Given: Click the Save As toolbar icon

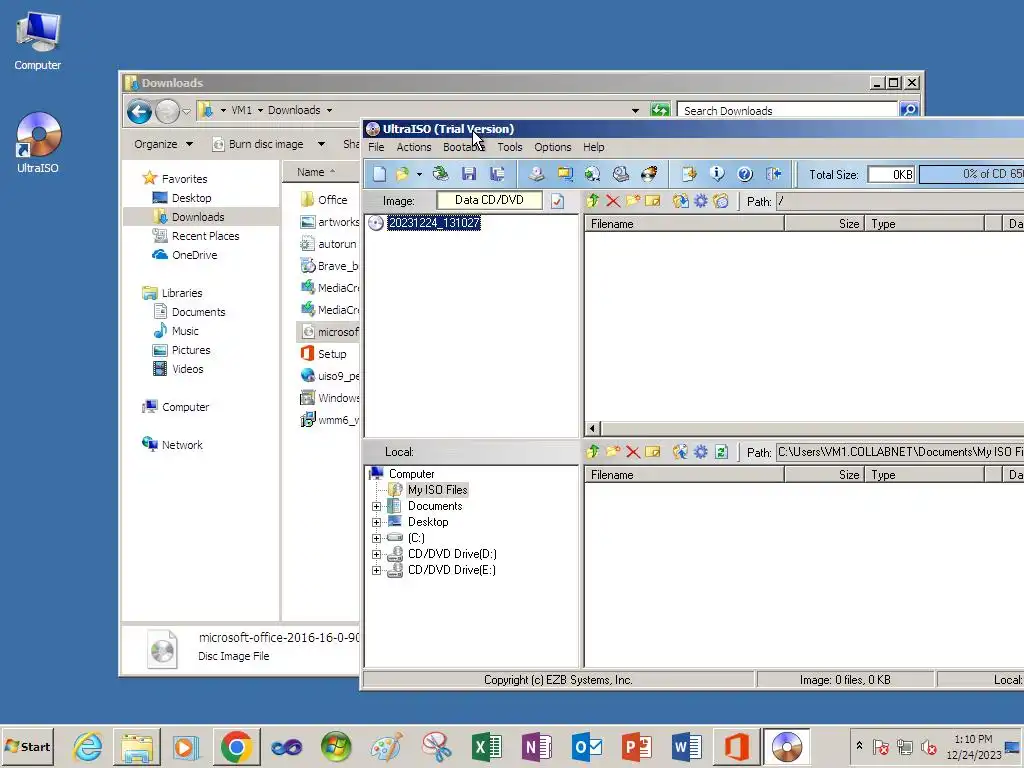Looking at the screenshot, I should tap(497, 174).
